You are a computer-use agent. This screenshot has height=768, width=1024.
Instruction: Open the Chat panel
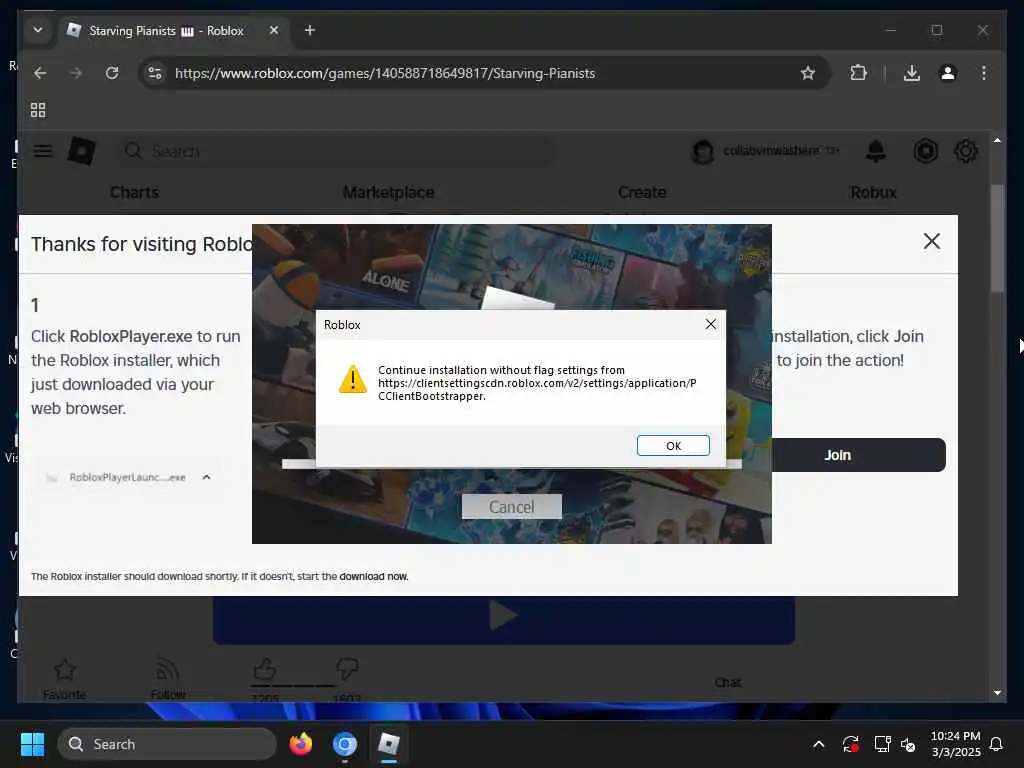click(728, 682)
